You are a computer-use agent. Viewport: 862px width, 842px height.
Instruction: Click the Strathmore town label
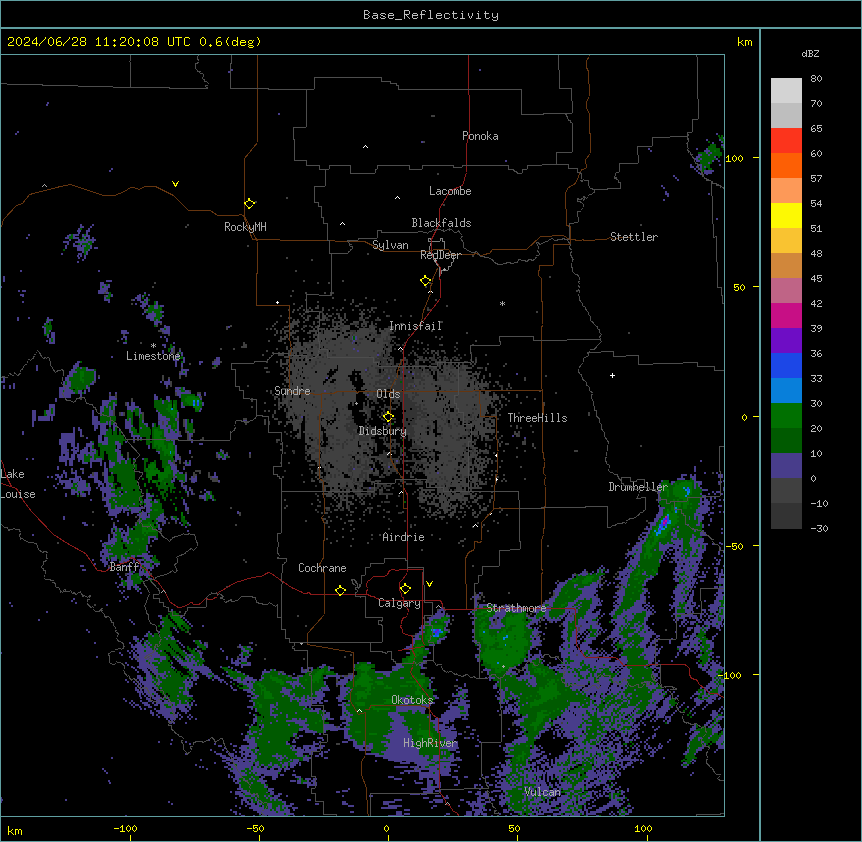[x=516, y=608]
